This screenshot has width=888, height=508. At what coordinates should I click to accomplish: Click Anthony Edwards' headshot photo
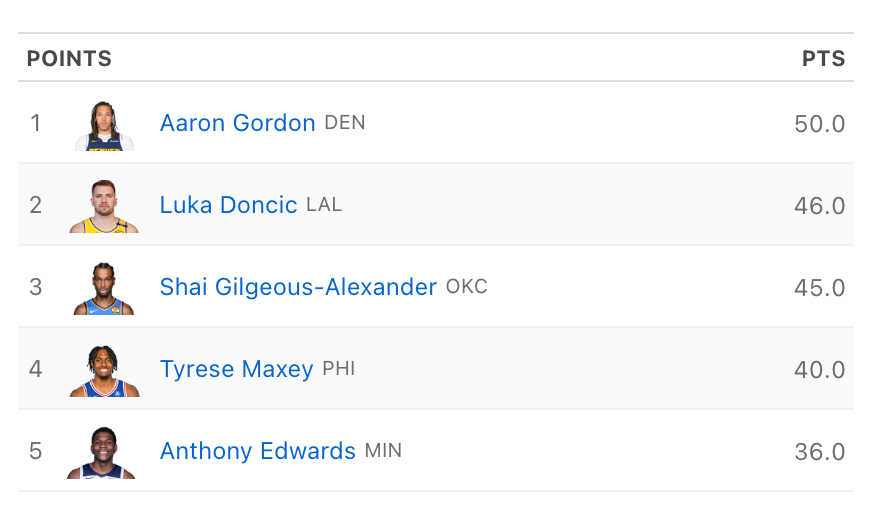coord(102,452)
